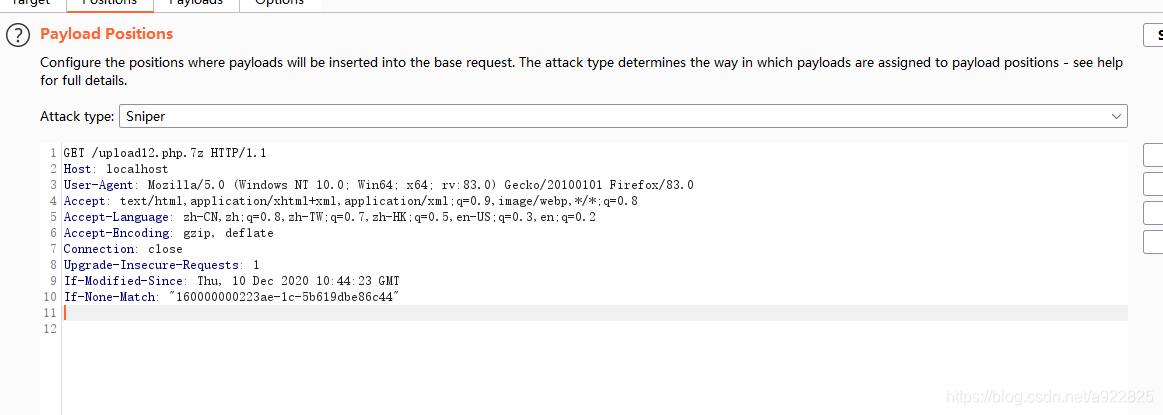
Task: Click the User-Agent header name
Action: click(x=98, y=185)
